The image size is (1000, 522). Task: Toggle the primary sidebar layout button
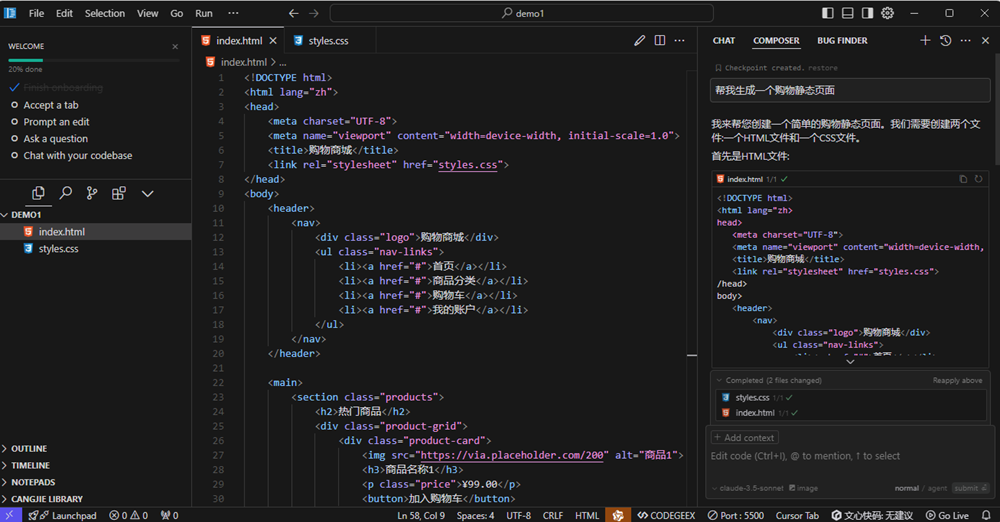coord(828,14)
